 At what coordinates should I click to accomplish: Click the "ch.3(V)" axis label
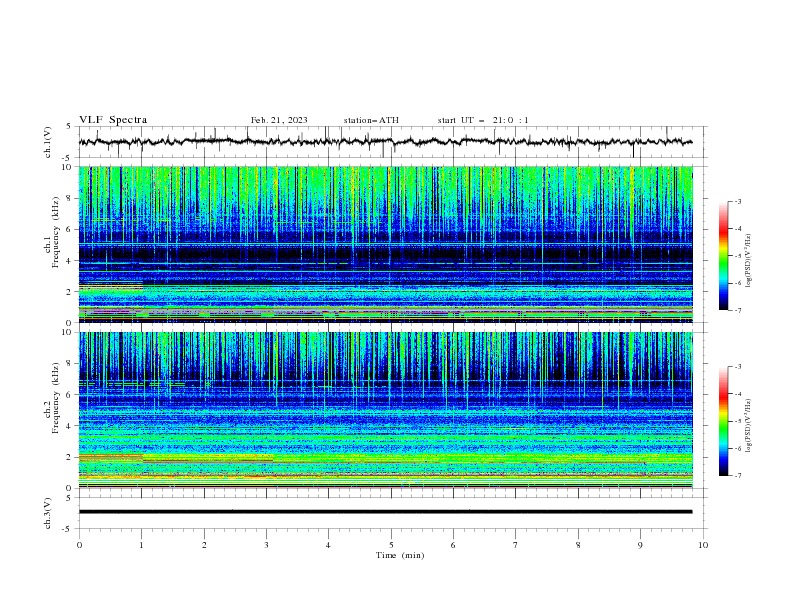[48, 513]
